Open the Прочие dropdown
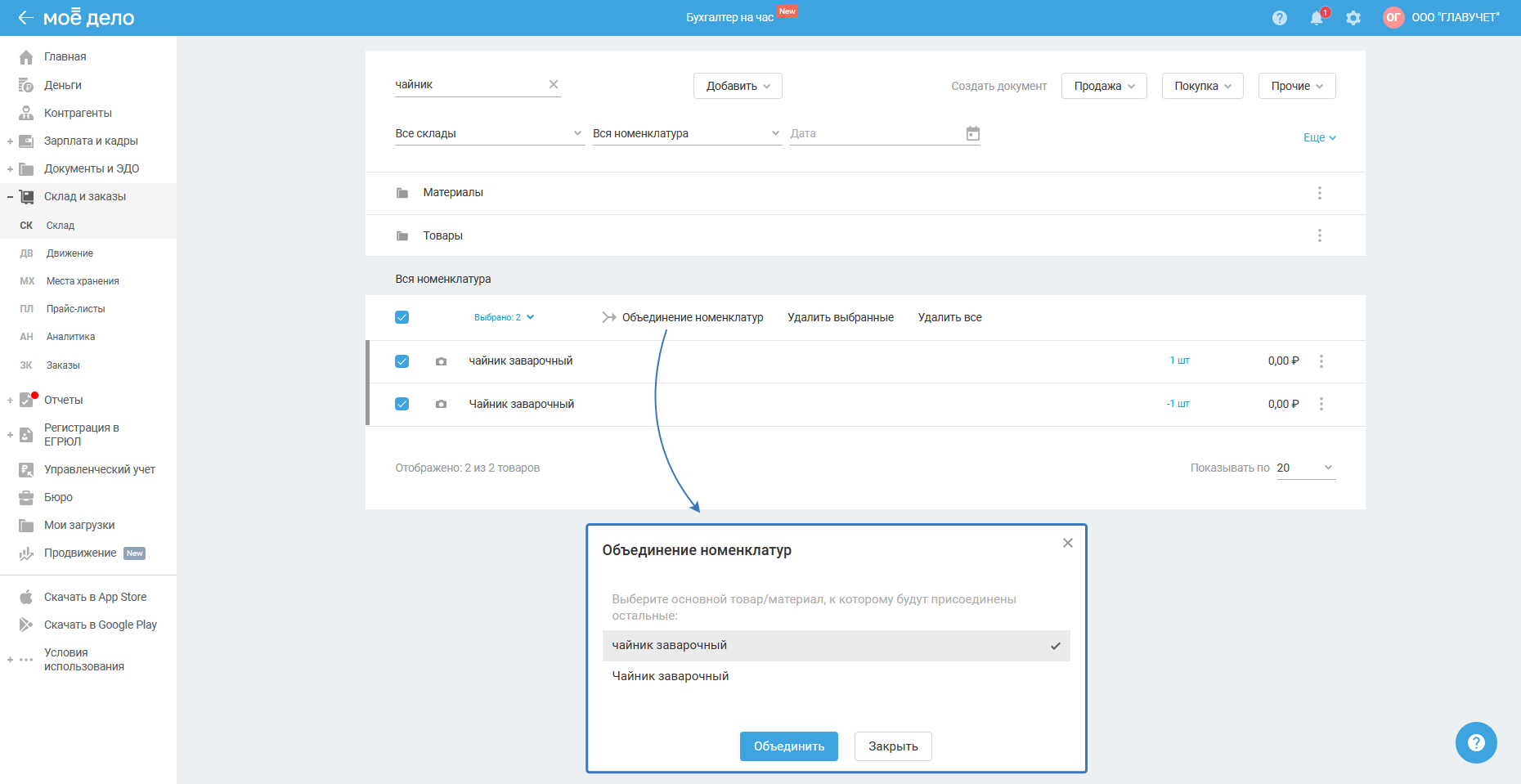This screenshot has height=784, width=1521. pyautogui.click(x=1297, y=86)
